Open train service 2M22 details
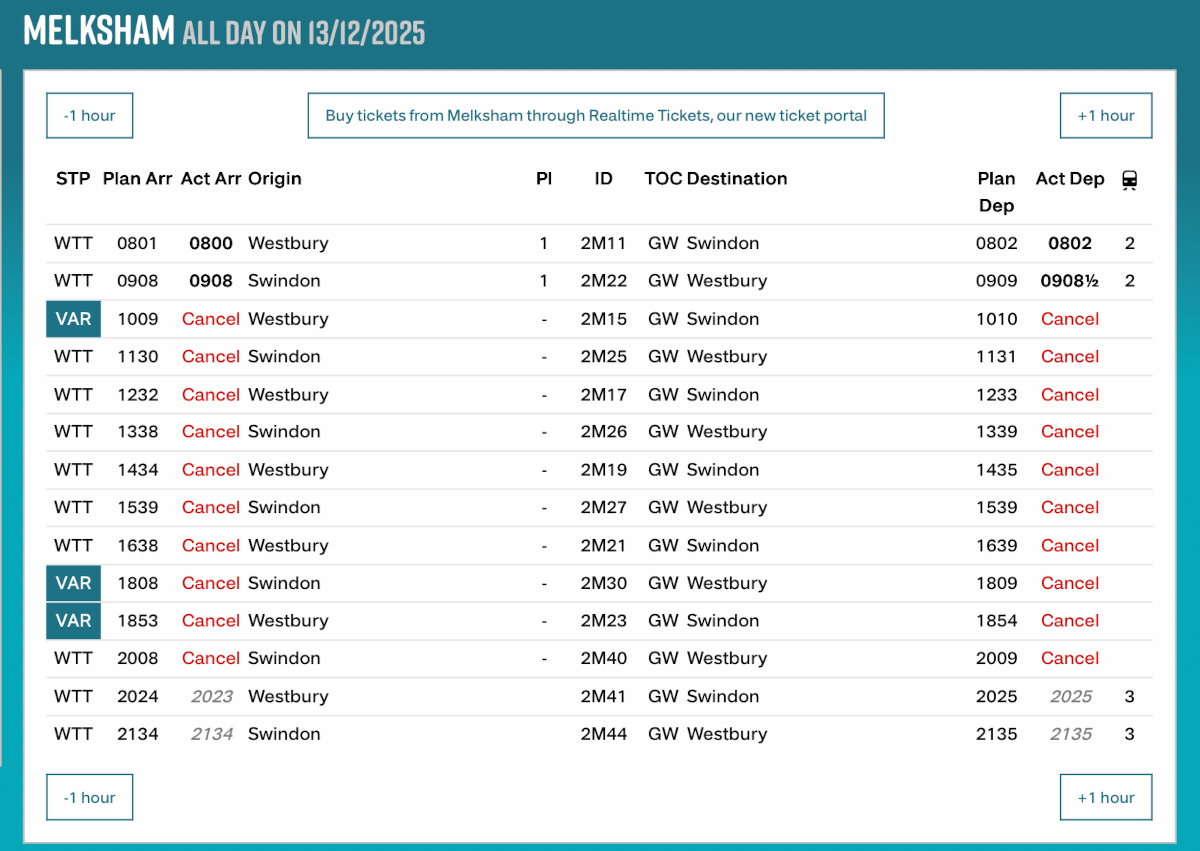1200x851 pixels. [x=603, y=281]
